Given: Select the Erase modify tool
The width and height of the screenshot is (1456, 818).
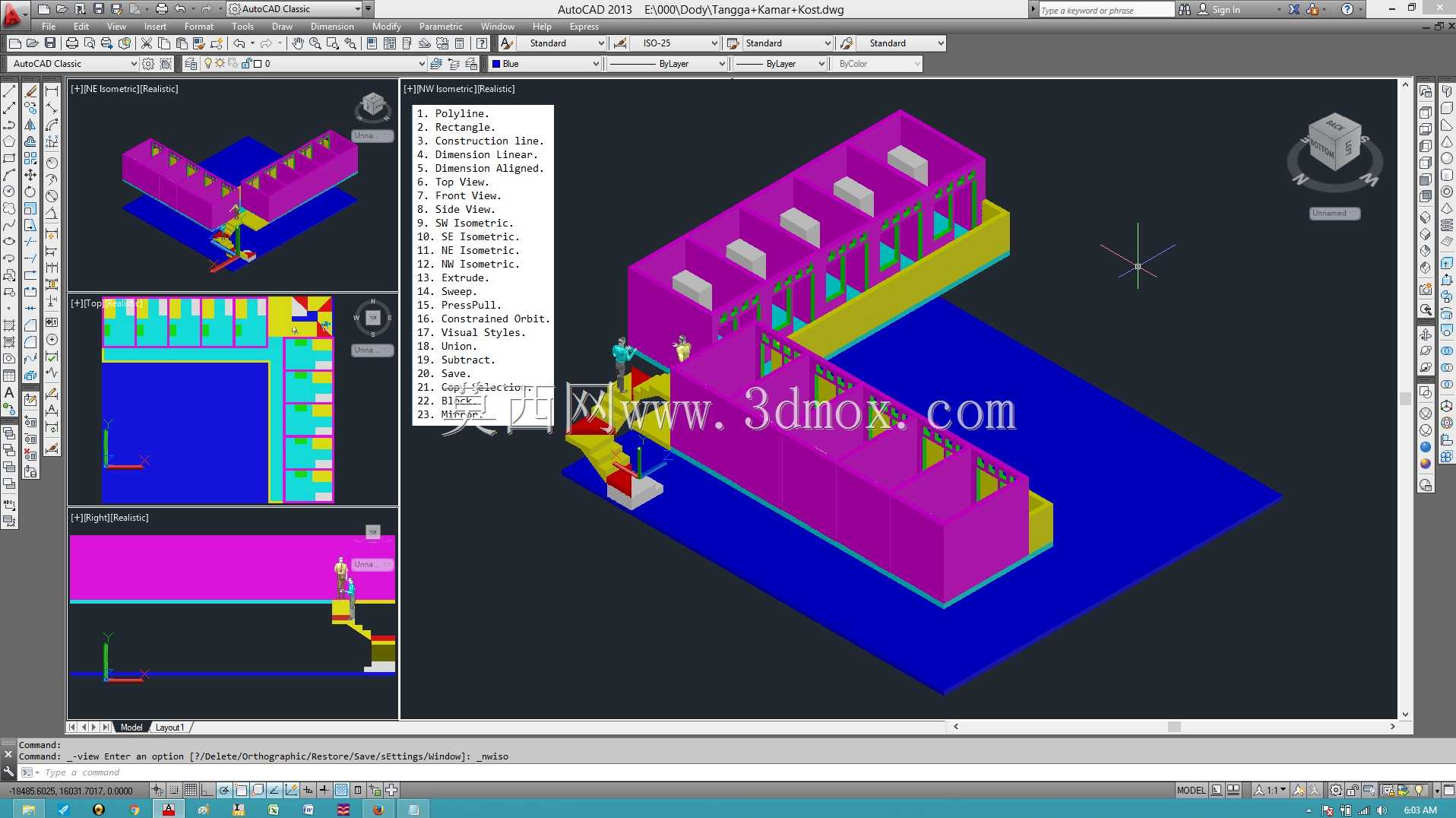Looking at the screenshot, I should coord(30,91).
